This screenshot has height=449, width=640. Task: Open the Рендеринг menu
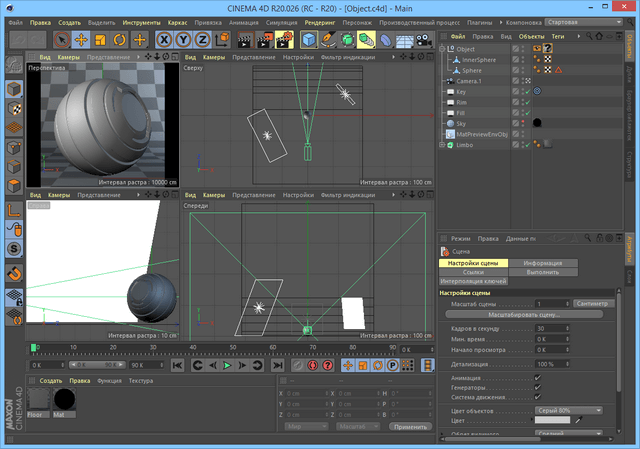click(x=320, y=22)
